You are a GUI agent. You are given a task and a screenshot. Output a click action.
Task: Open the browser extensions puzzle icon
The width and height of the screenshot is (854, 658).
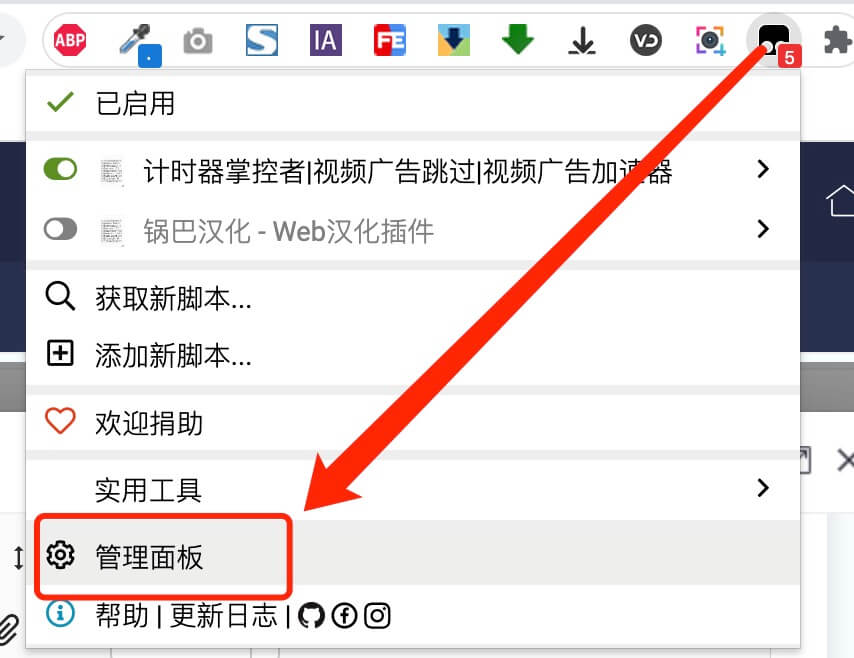point(838,40)
